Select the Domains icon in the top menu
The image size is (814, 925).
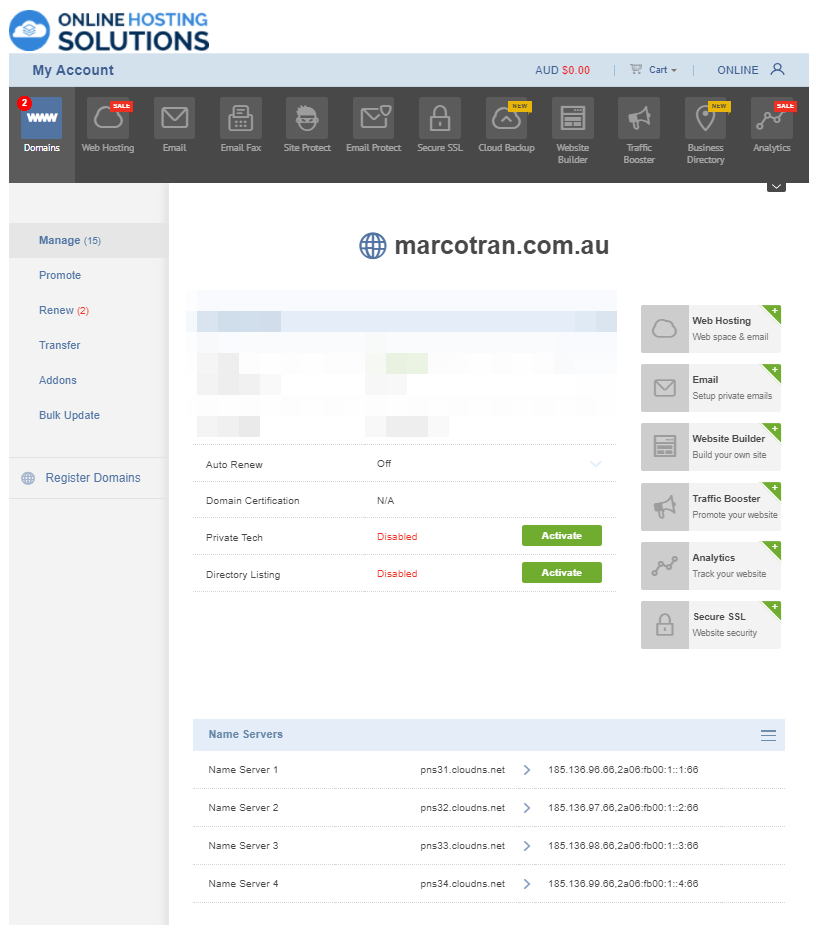point(41,120)
